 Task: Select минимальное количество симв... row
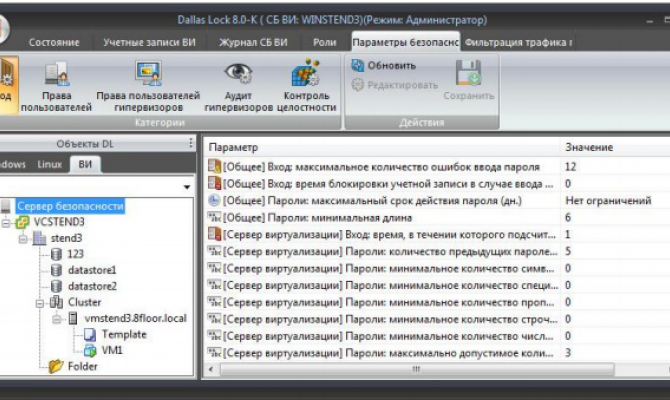coord(438,268)
